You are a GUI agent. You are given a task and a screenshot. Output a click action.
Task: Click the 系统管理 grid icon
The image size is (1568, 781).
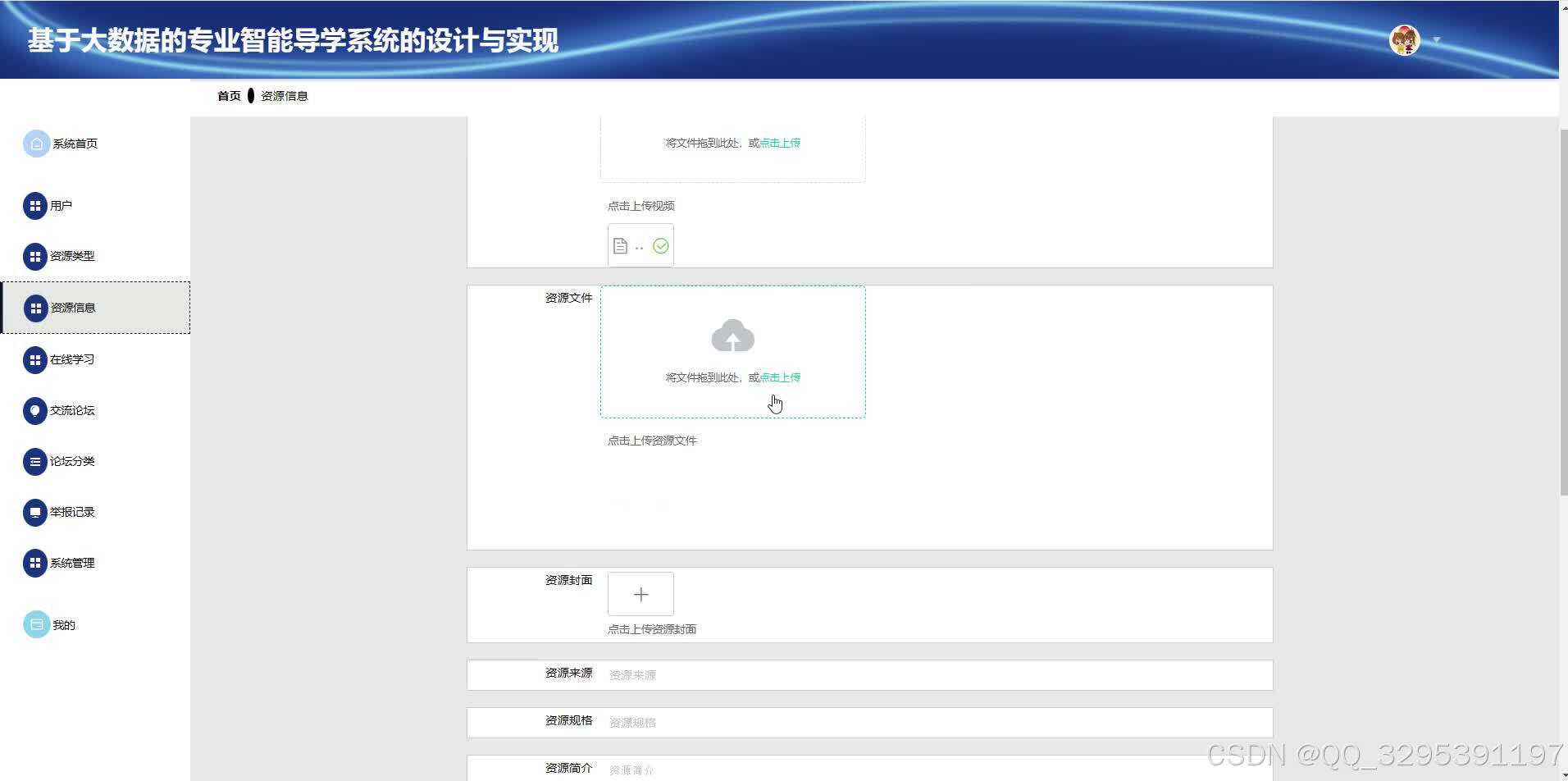point(35,563)
